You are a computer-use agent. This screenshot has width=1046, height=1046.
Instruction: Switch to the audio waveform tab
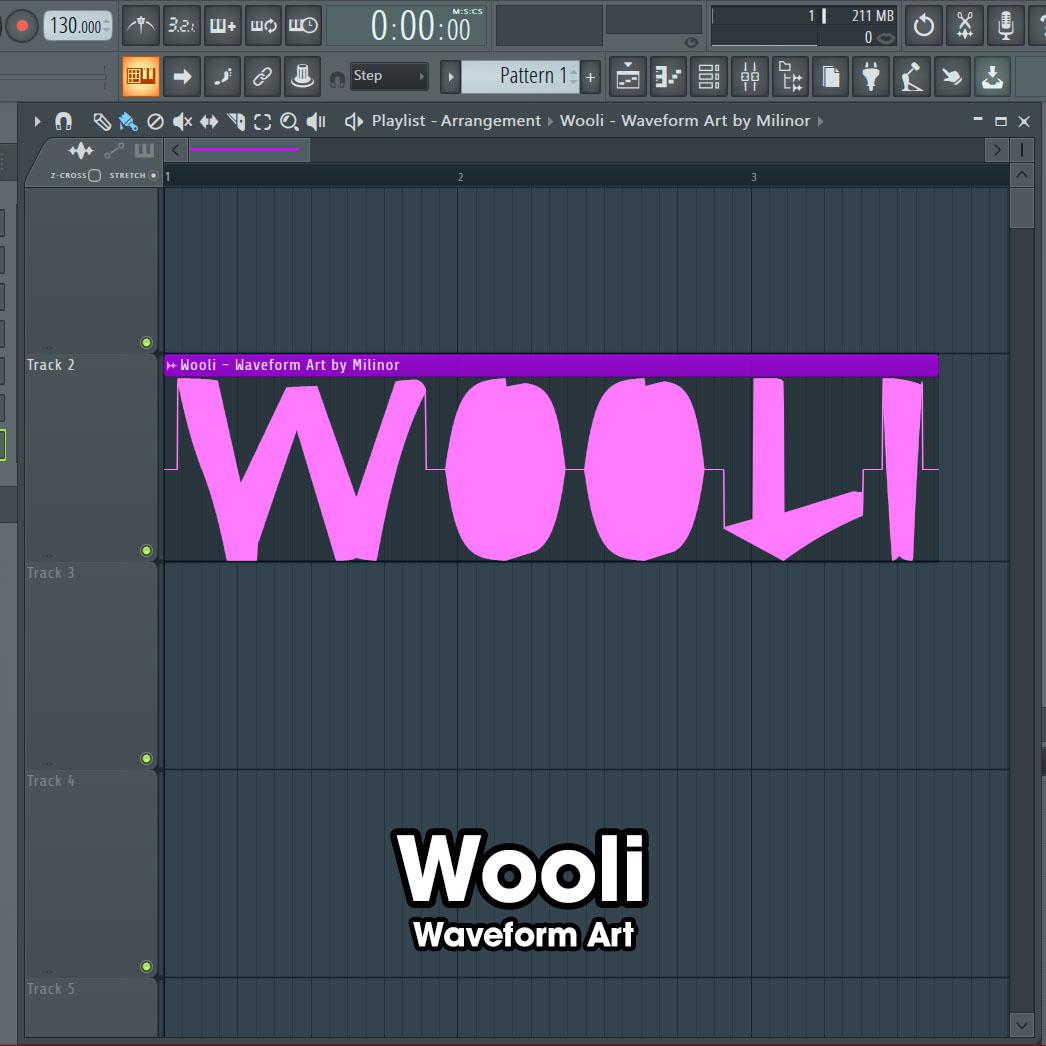click(x=80, y=150)
